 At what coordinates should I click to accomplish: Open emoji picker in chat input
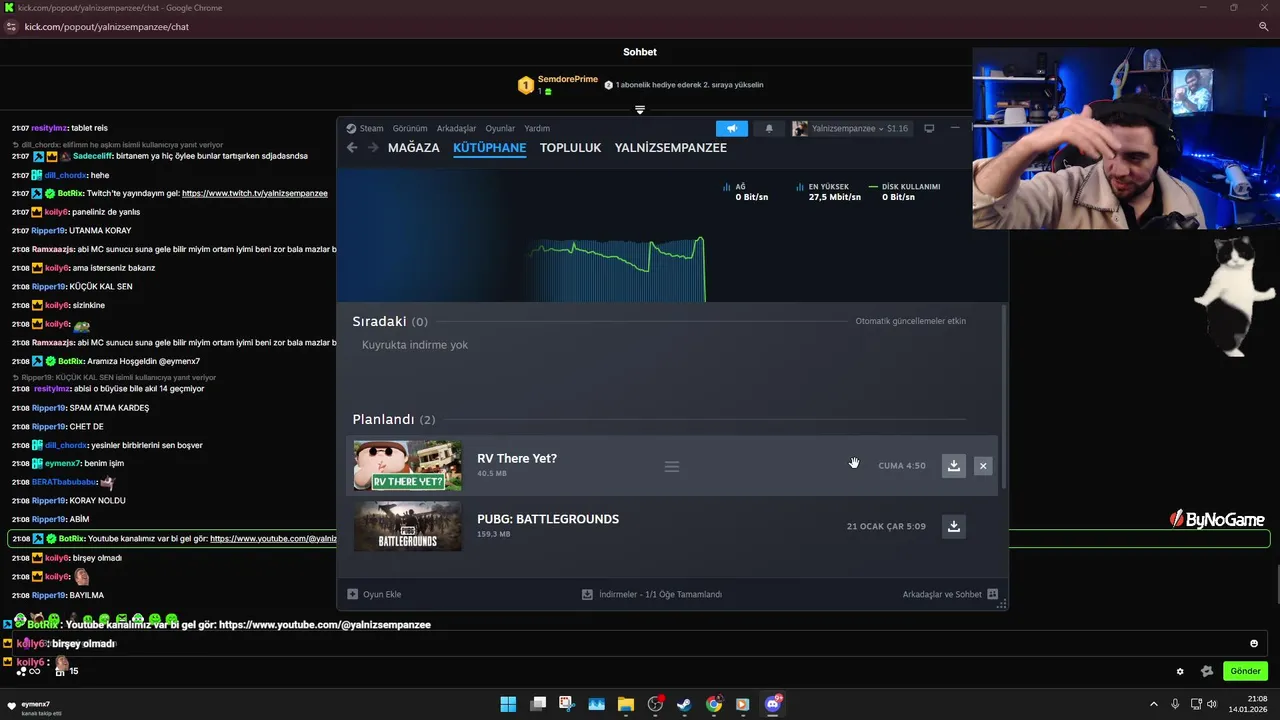click(1254, 644)
